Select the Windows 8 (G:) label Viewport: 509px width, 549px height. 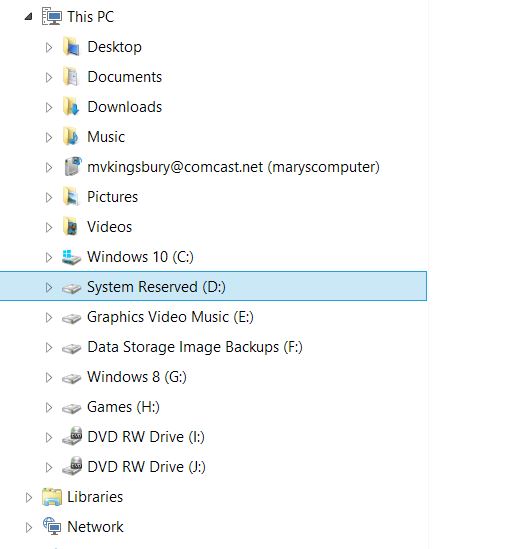click(x=137, y=377)
